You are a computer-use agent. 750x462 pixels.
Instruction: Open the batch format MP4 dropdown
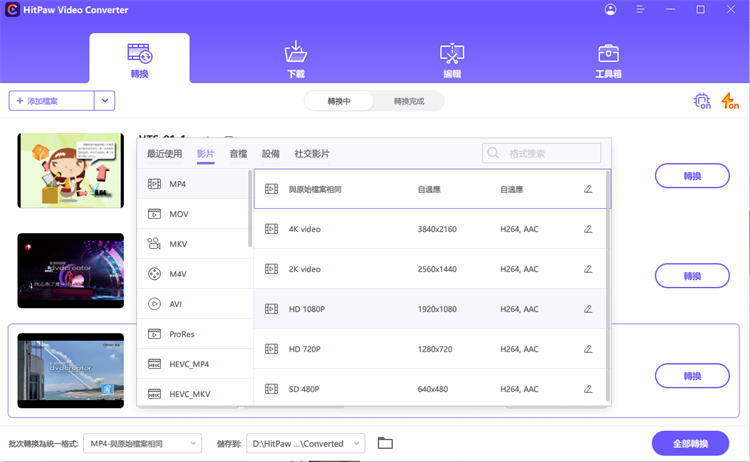(x=143, y=443)
